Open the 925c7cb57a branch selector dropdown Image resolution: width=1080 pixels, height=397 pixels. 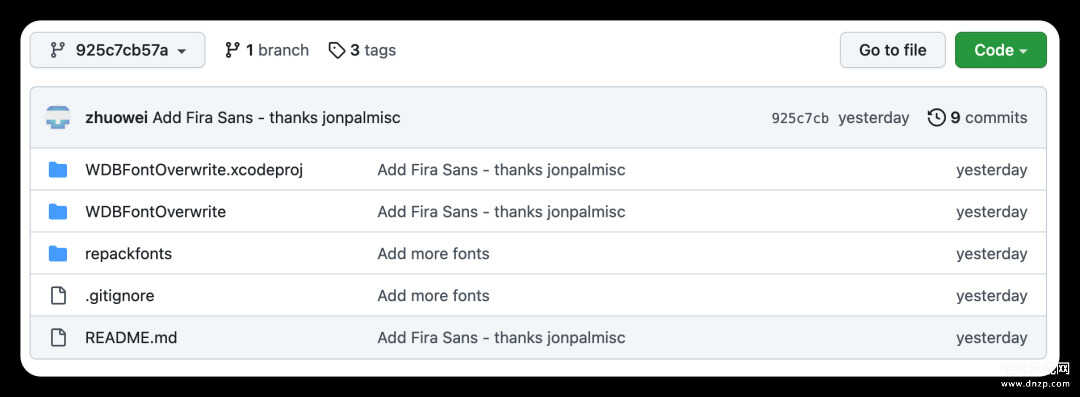tap(117, 50)
